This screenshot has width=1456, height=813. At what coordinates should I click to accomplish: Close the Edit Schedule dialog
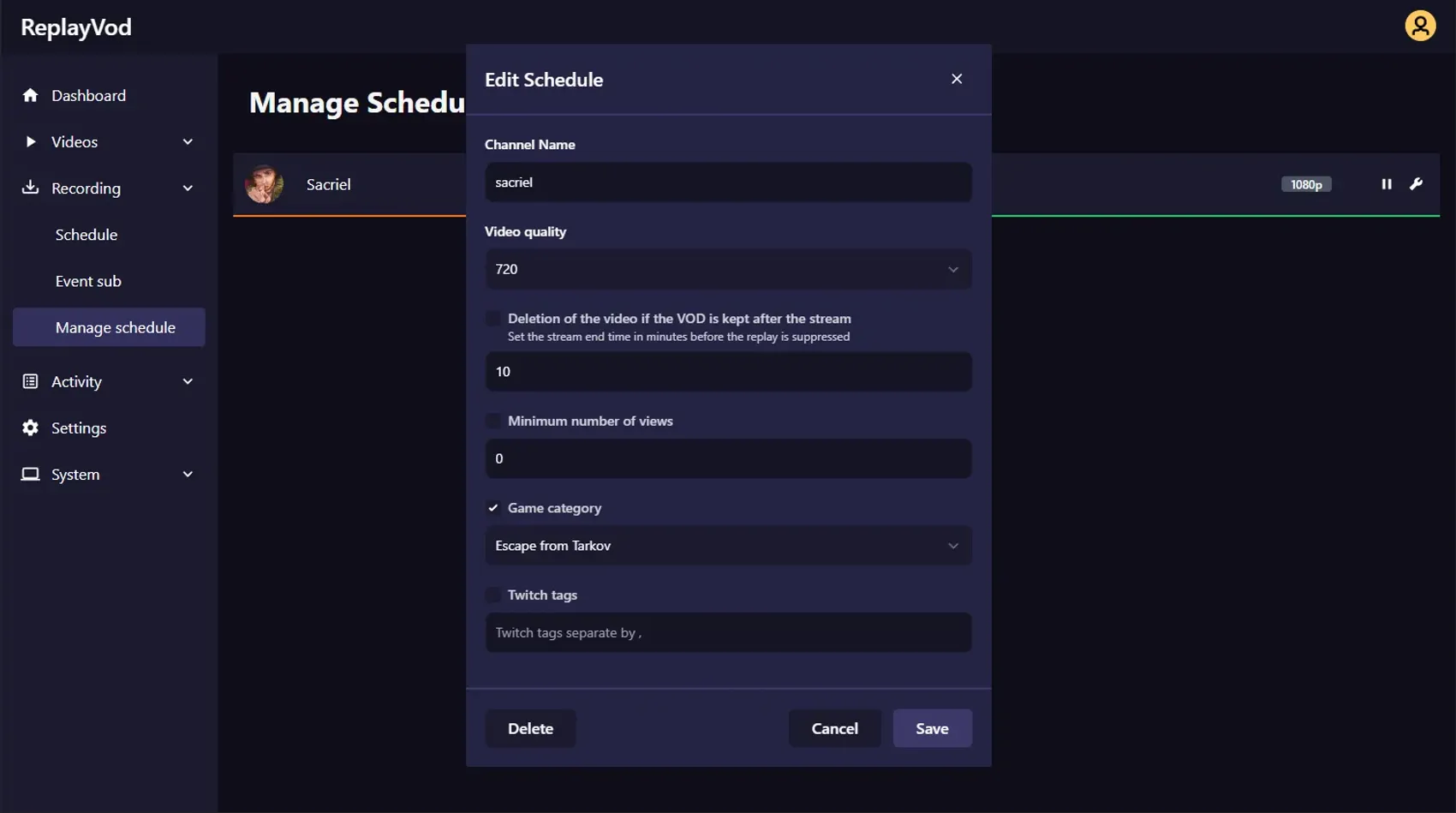point(957,79)
